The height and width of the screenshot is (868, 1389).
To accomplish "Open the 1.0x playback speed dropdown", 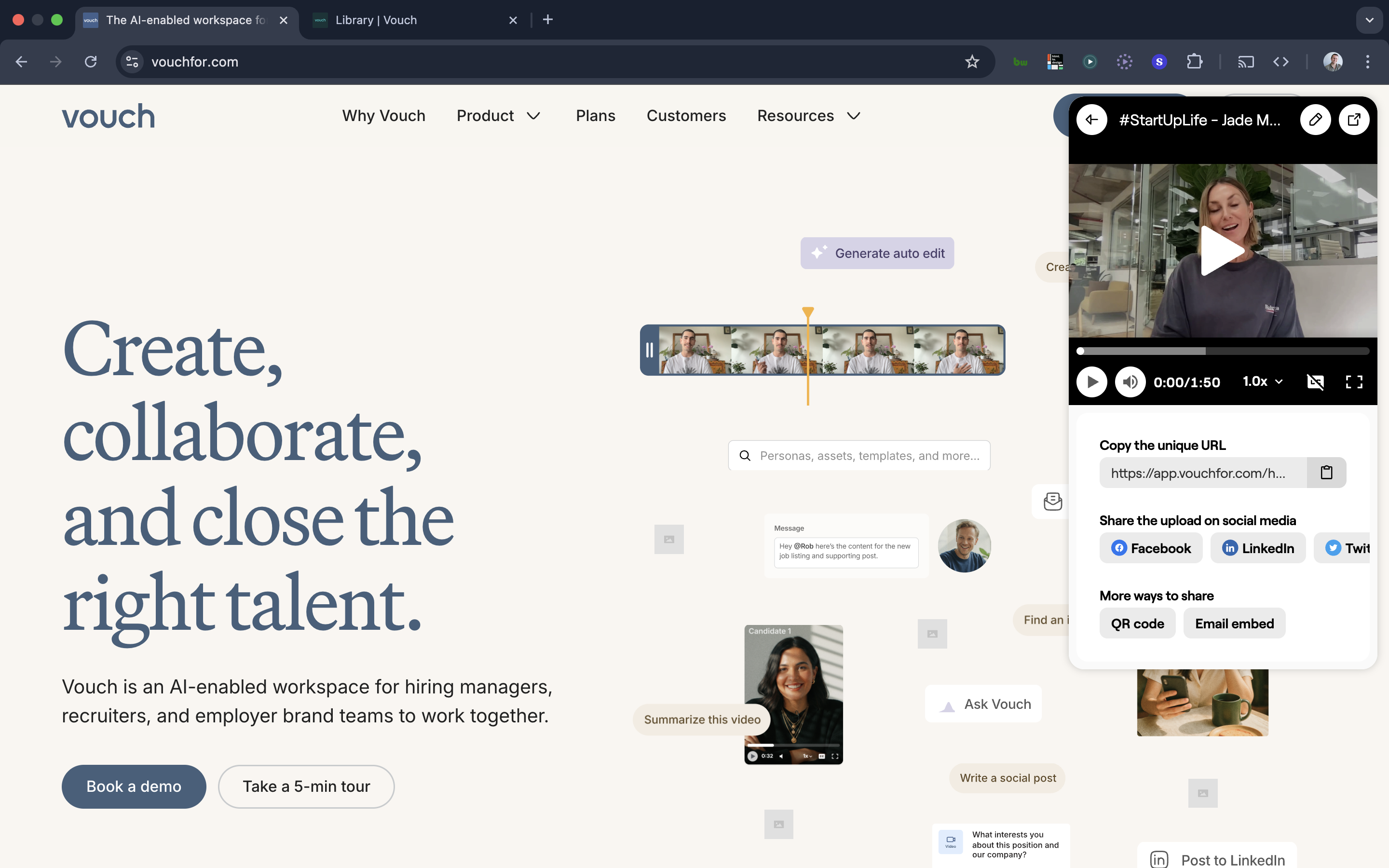I will (1263, 381).
